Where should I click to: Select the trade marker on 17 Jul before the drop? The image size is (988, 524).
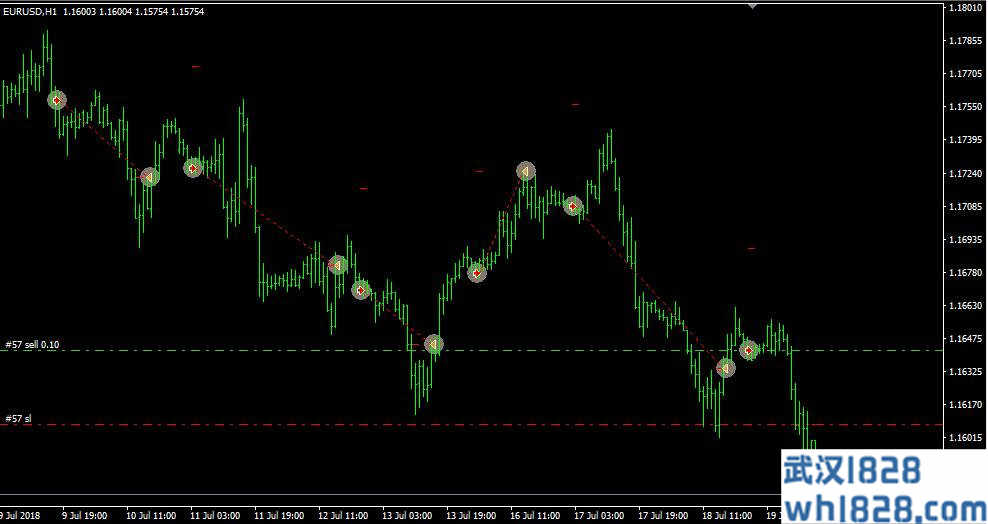pos(573,206)
